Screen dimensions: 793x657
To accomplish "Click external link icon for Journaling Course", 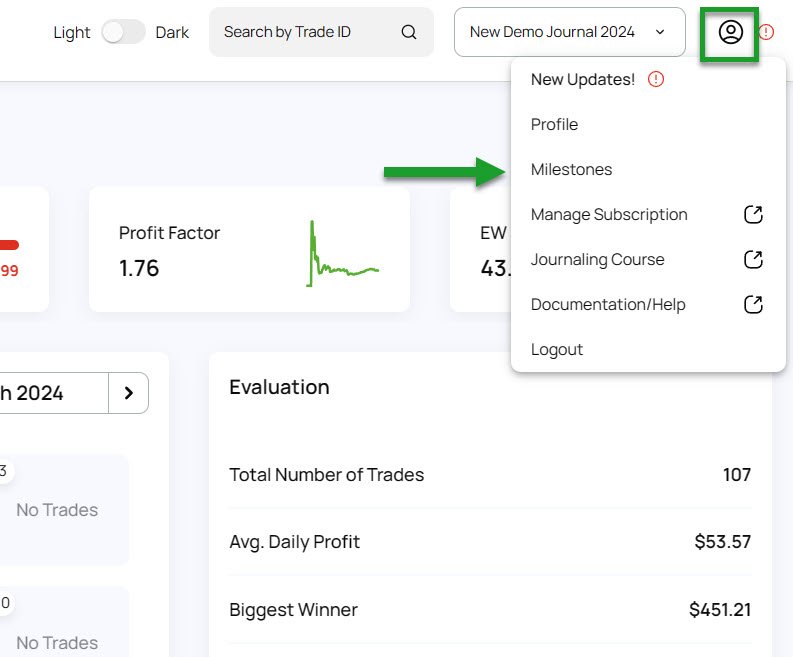I will (x=753, y=259).
